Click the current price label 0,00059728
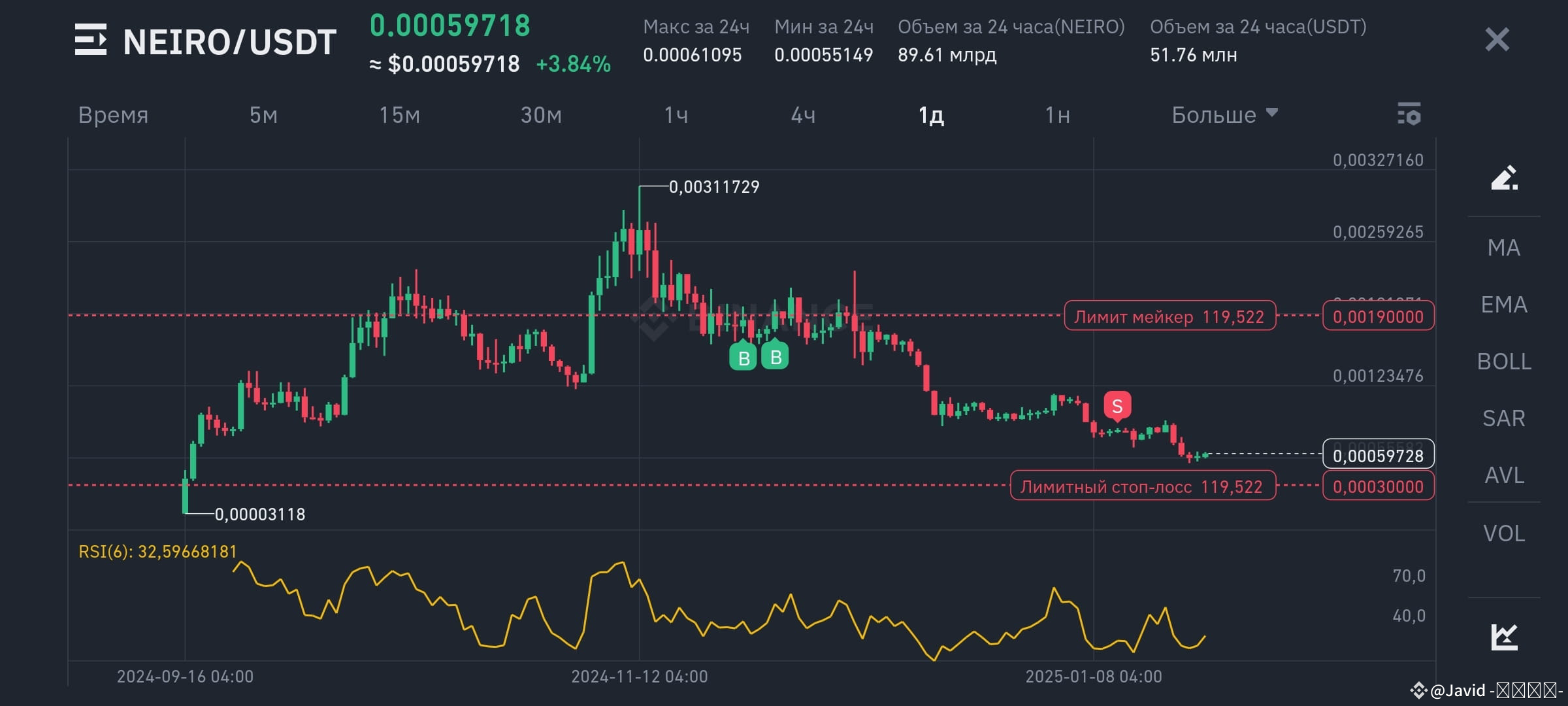This screenshot has width=1568, height=706. click(1377, 454)
